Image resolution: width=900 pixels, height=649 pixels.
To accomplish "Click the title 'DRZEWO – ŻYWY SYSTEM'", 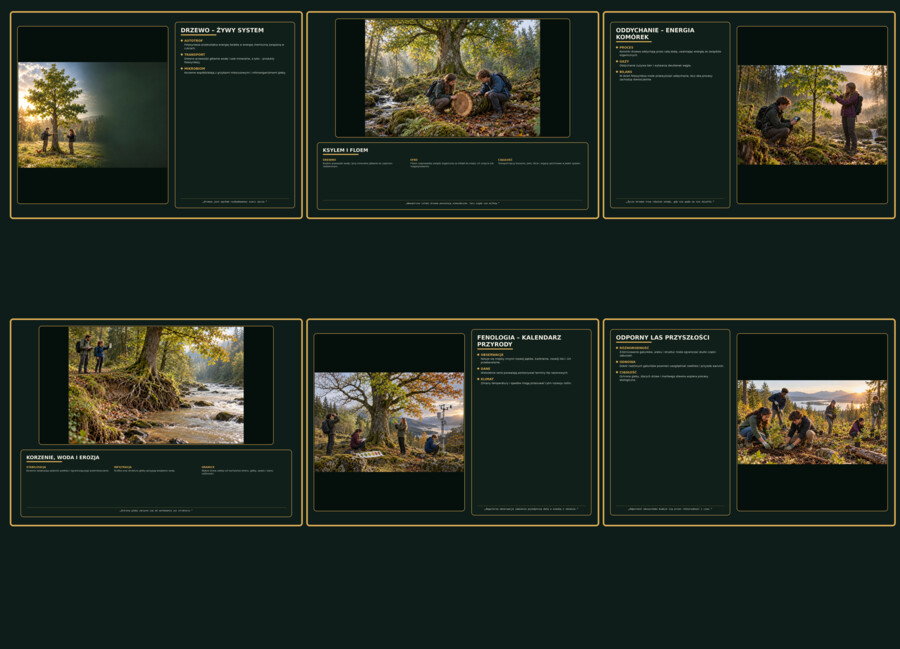I will 222,30.
